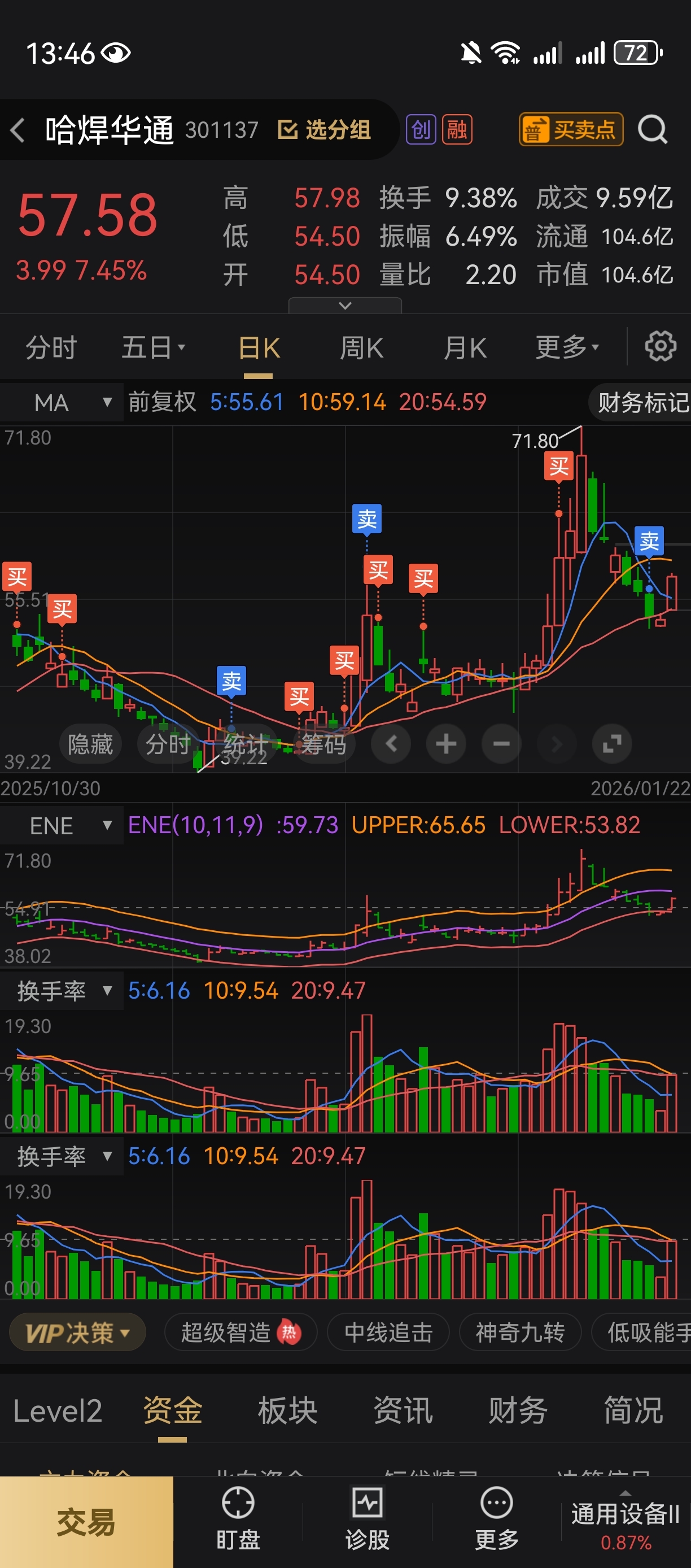Select 中线追击 strategy chip

[388, 1333]
